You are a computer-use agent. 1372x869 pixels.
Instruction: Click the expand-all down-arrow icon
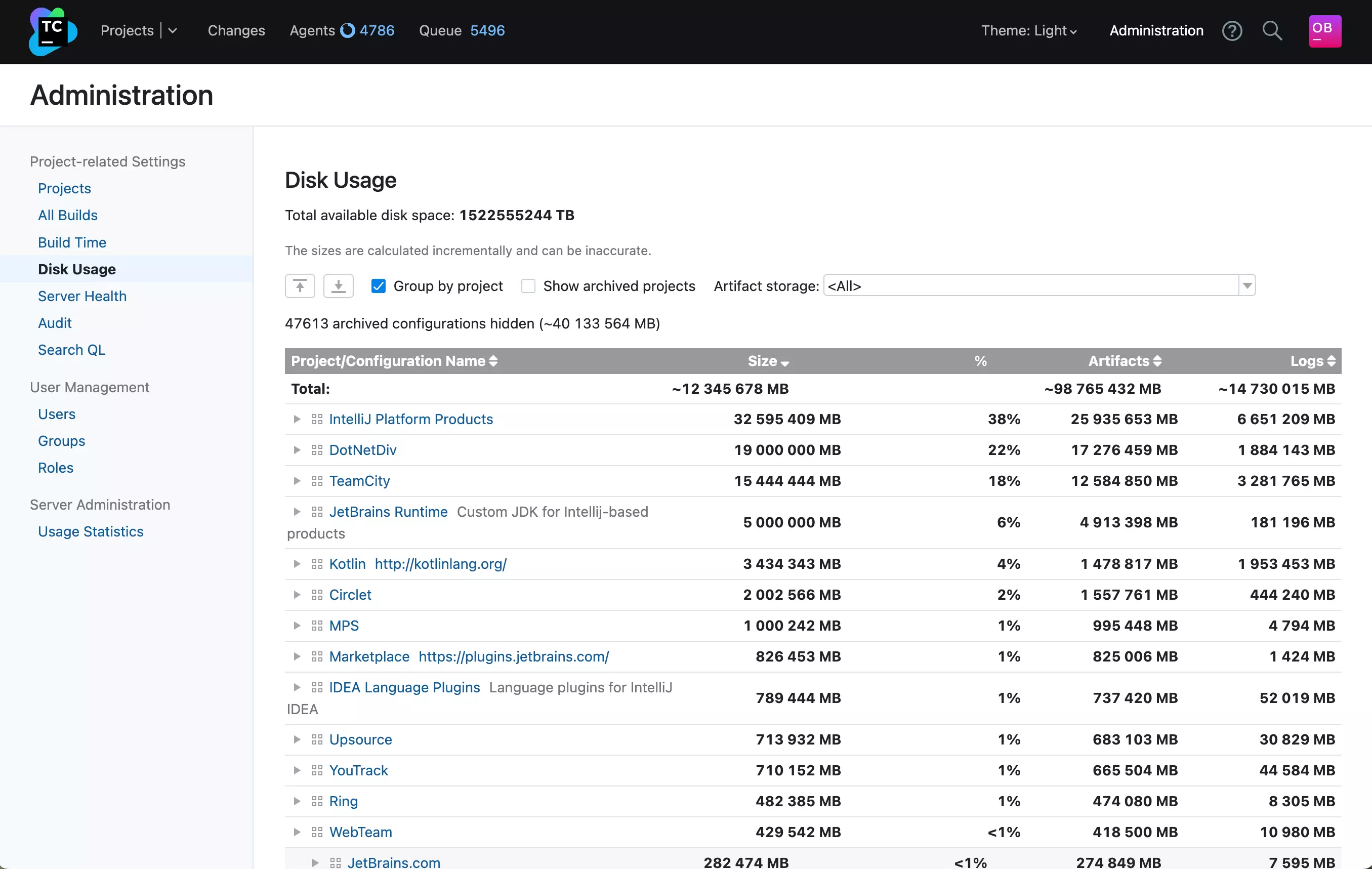[x=339, y=285]
